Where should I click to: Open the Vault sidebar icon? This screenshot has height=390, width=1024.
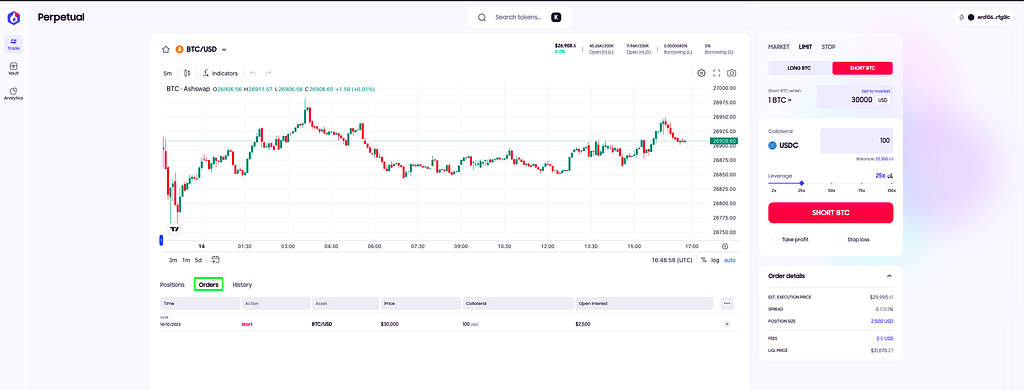coord(14,69)
